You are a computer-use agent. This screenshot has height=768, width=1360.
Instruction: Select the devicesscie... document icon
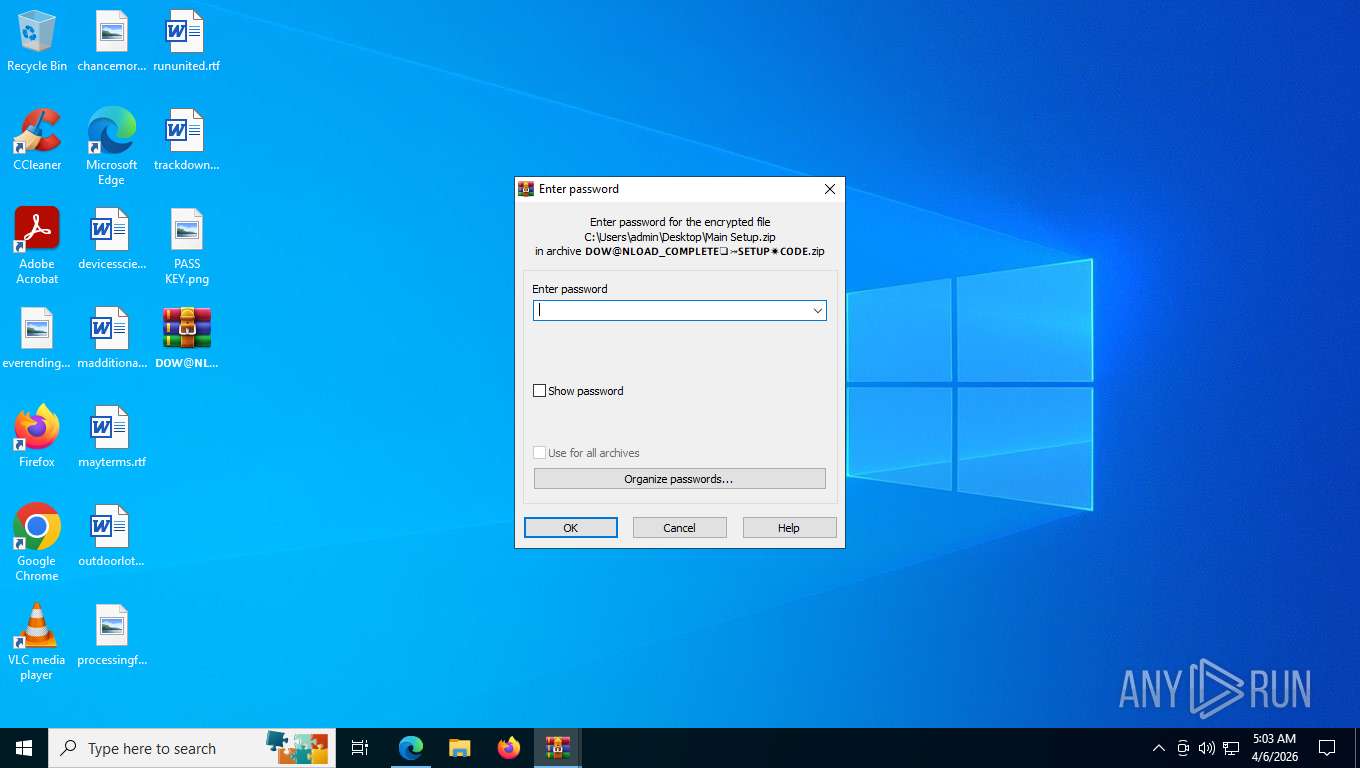click(x=112, y=239)
